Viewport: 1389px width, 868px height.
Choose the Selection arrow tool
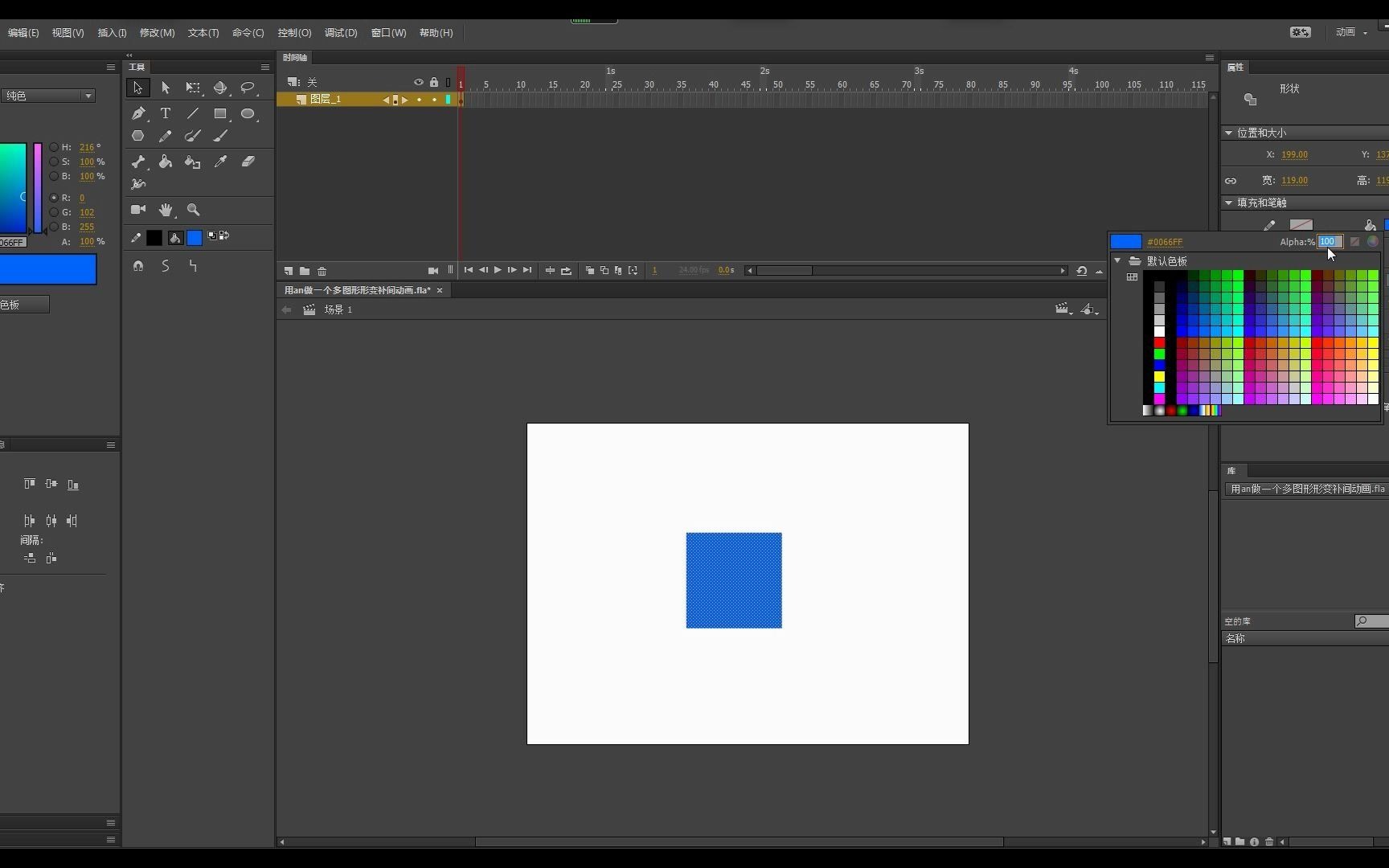(137, 88)
